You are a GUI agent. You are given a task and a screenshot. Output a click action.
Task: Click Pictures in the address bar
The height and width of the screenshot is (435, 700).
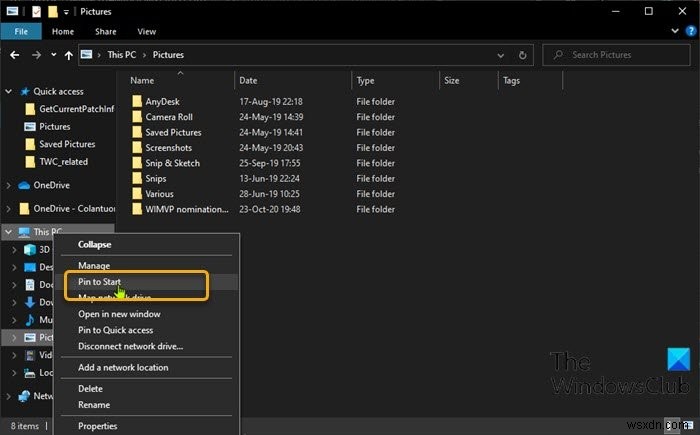(x=168, y=54)
